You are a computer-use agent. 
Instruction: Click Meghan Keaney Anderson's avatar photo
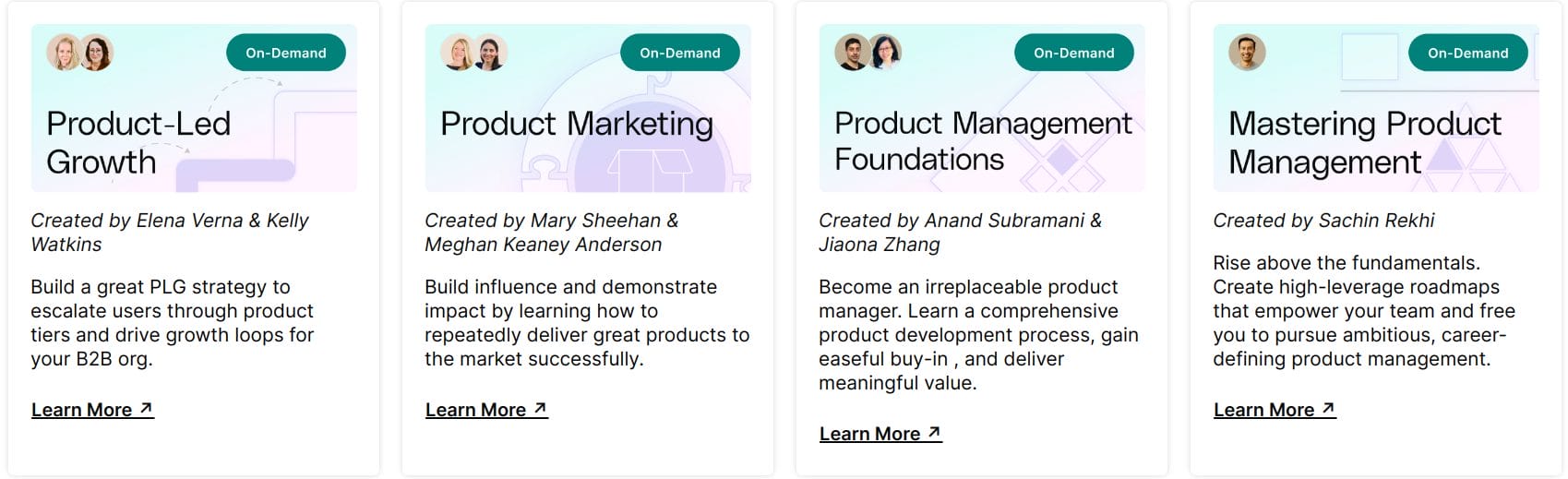pyautogui.click(x=490, y=53)
